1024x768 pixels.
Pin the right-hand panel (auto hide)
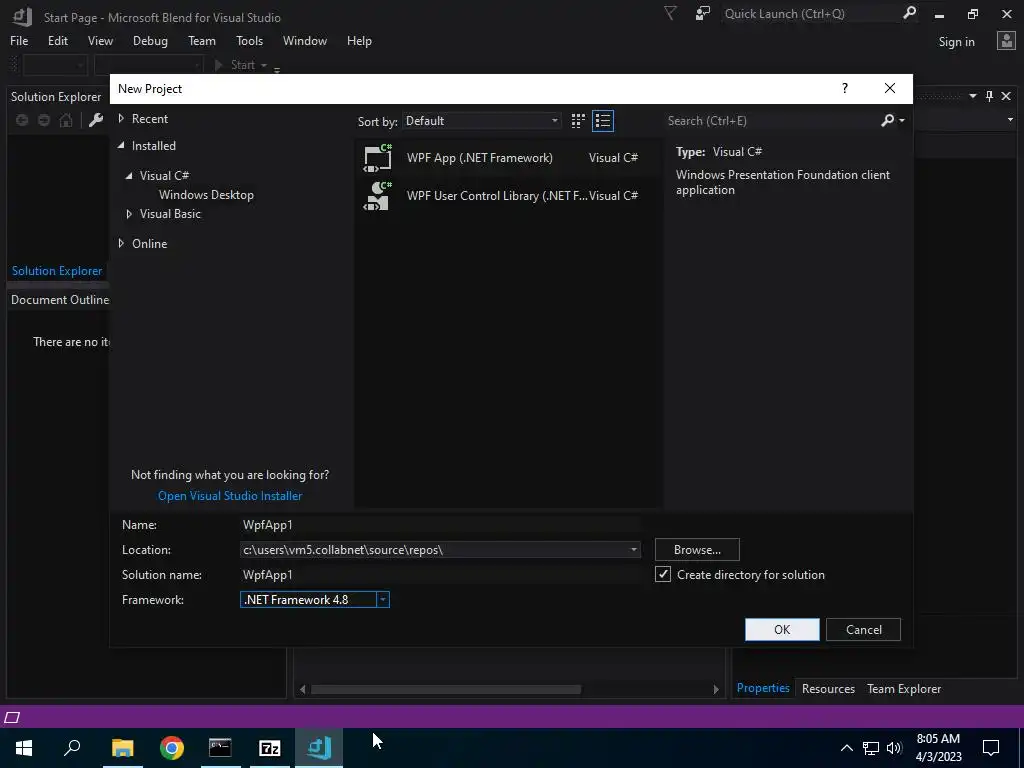pyautogui.click(x=989, y=96)
